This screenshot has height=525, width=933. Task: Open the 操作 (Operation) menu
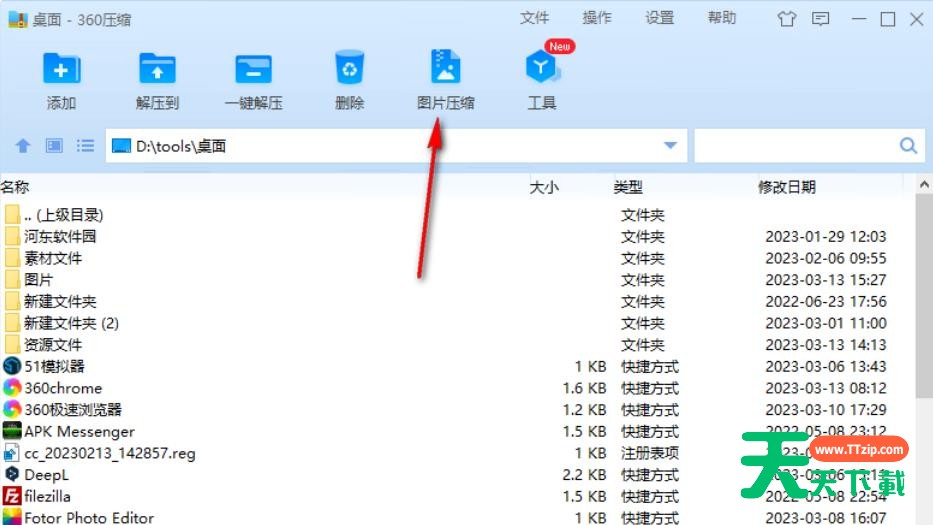point(597,18)
